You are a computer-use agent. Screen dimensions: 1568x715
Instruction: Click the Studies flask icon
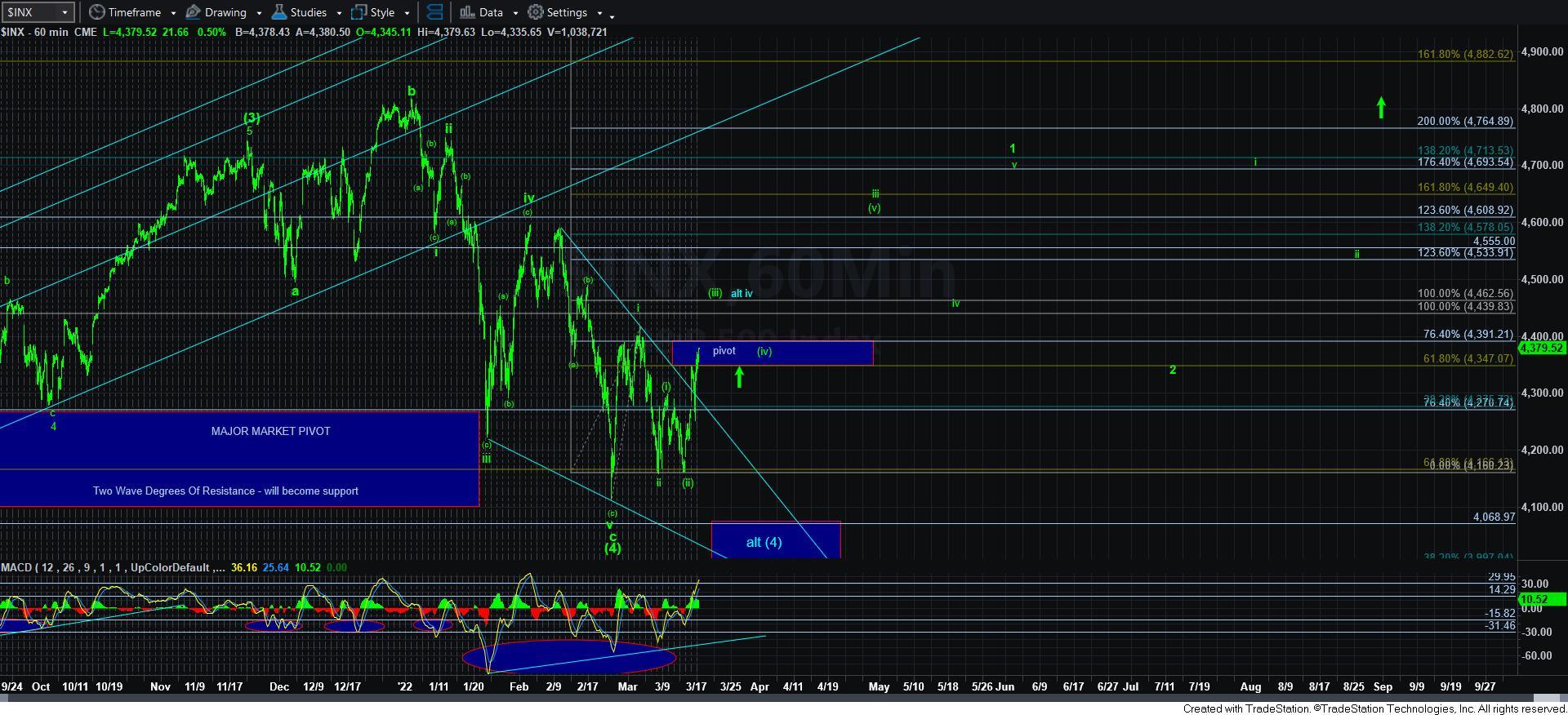(278, 12)
